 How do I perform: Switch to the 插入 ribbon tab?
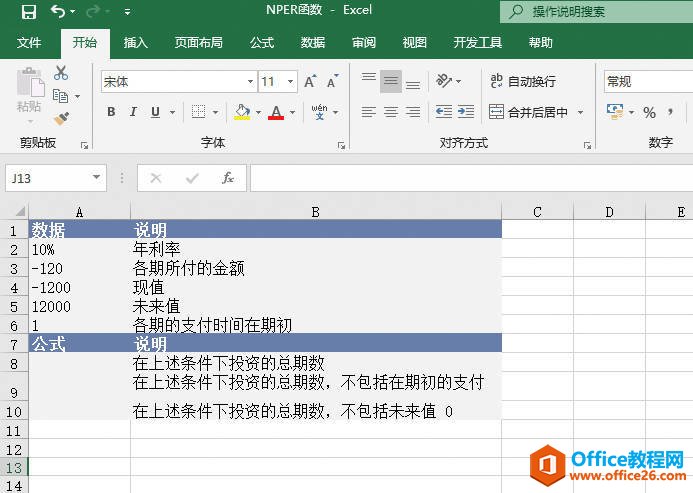pos(135,43)
